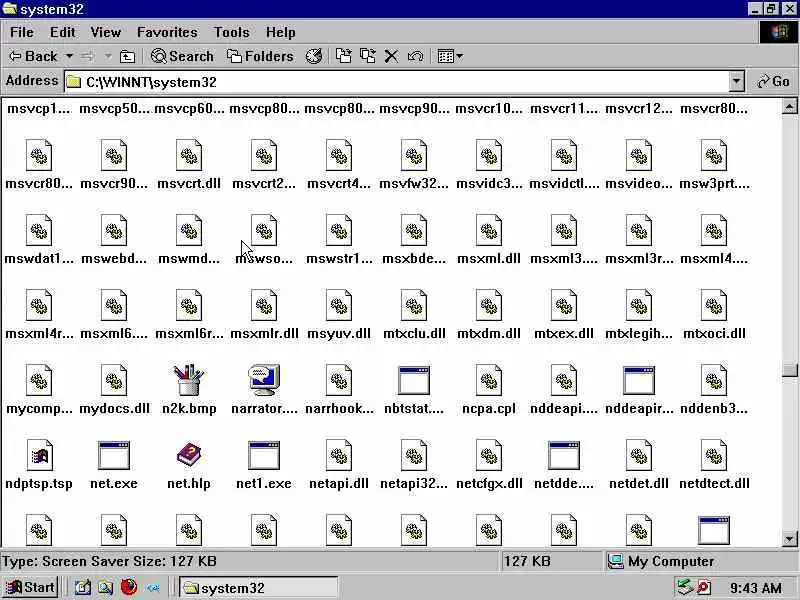Screen dimensions: 800x600
Task: Select the msvcrt.dll file icon
Action: pos(189,155)
